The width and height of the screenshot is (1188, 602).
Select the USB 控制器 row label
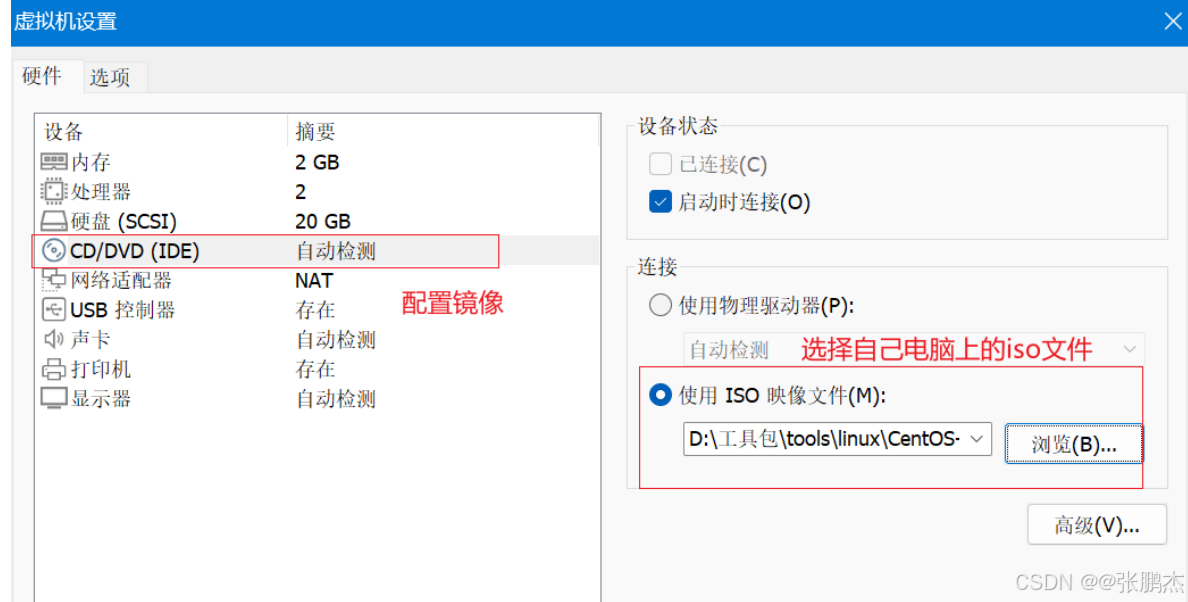[x=123, y=310]
